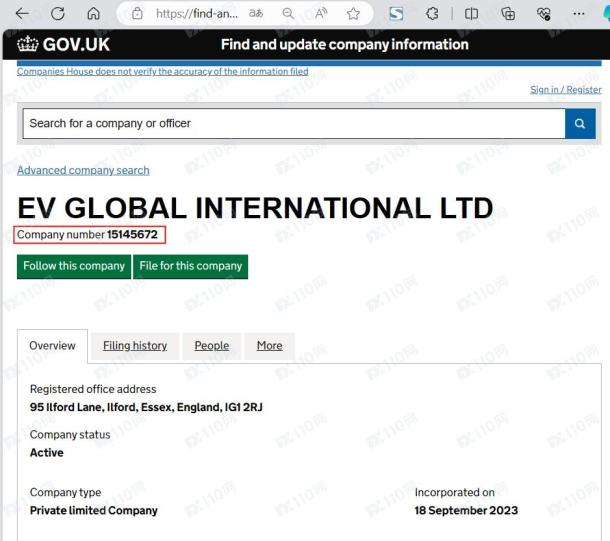Switch to the Filing history tab
Viewport: 610px width, 541px height.
[135, 346]
